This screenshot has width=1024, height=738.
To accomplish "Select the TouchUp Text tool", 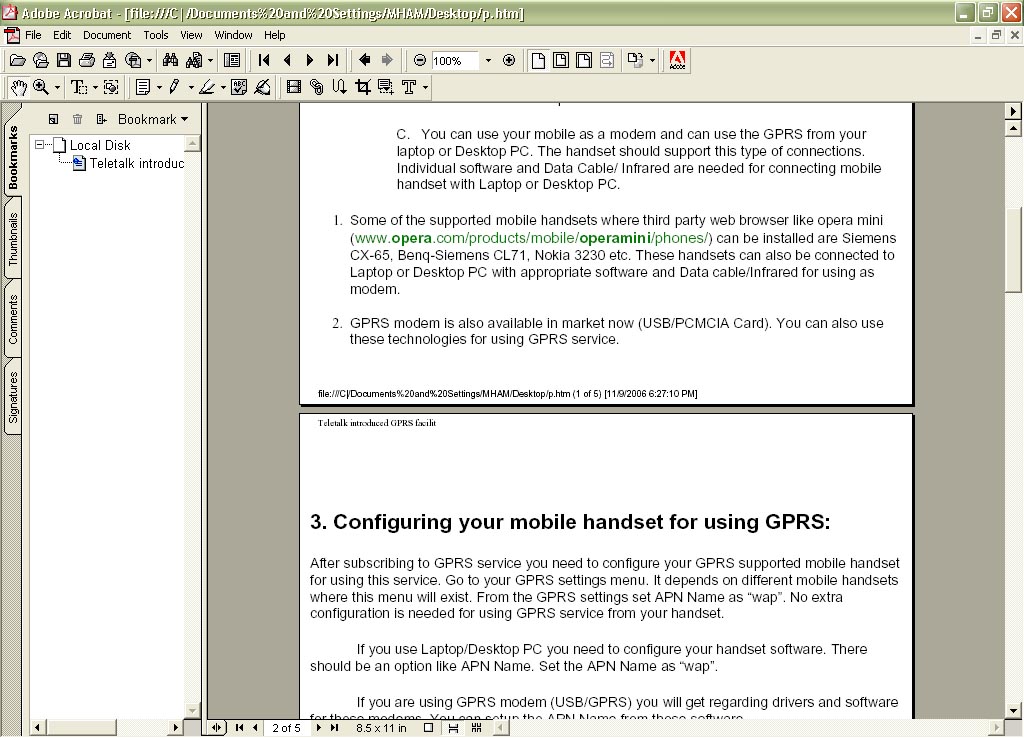I will pos(409,87).
